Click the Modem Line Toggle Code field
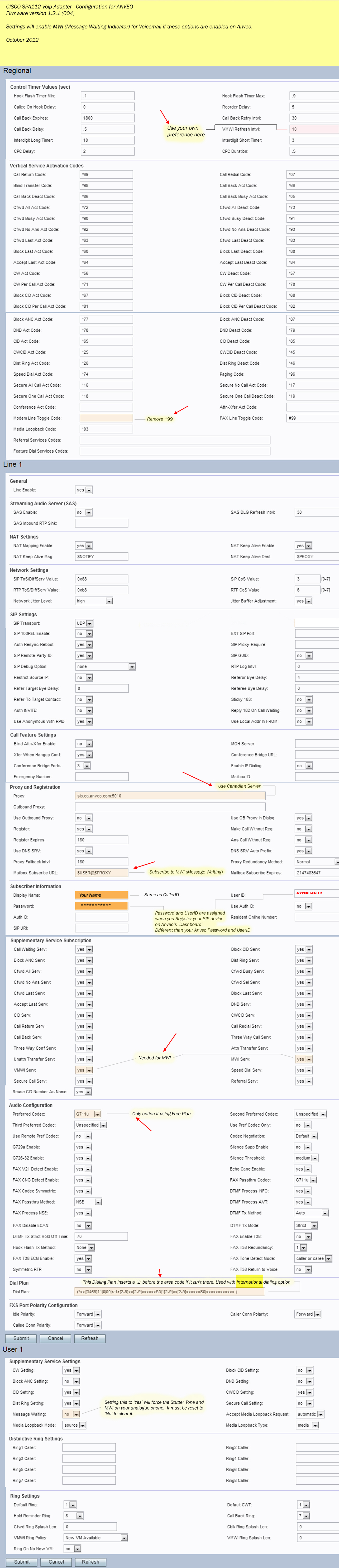This screenshot has width=339, height=1568. click(106, 418)
